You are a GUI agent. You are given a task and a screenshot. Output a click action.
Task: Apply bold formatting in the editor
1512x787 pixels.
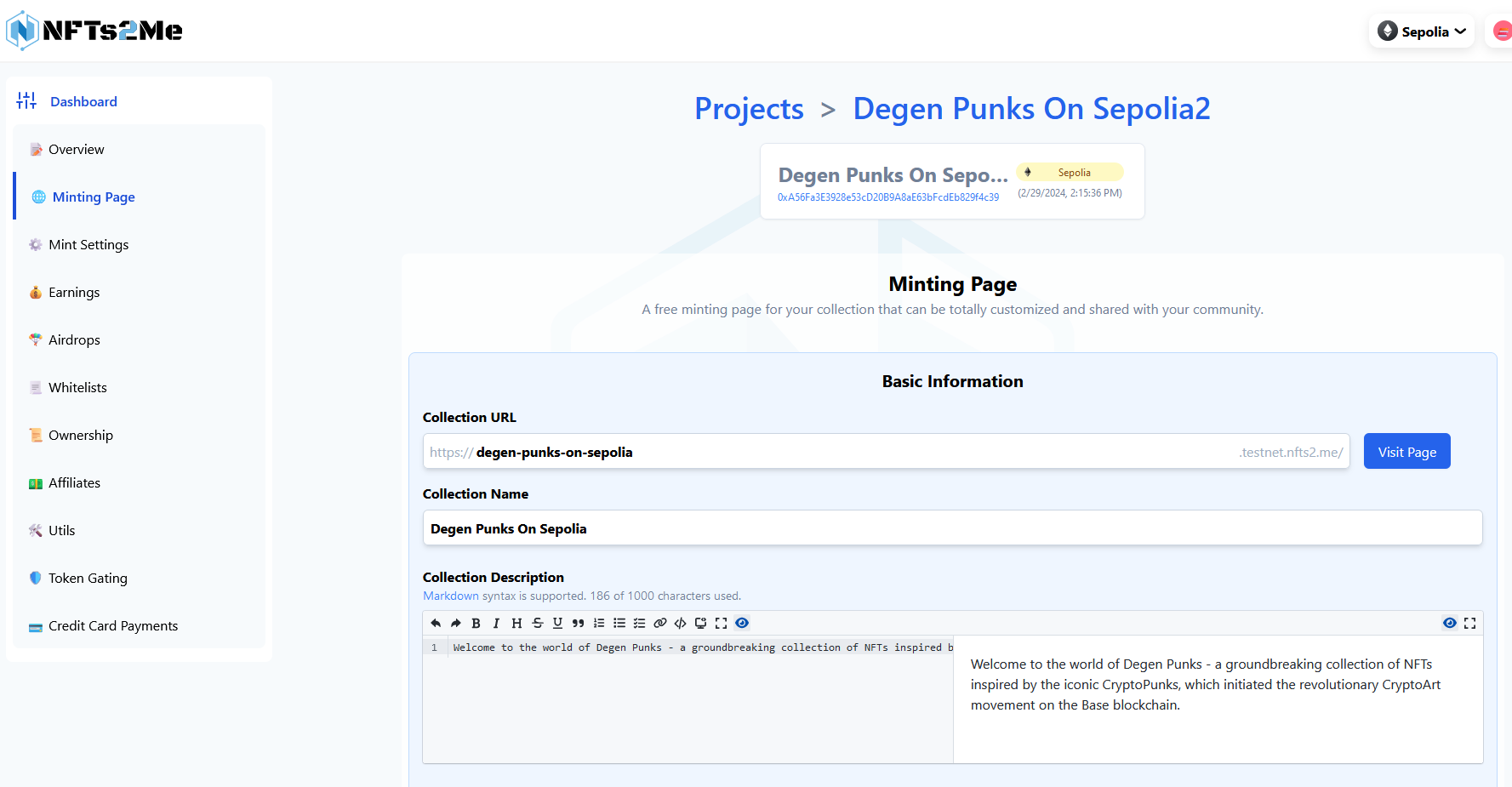pos(476,623)
